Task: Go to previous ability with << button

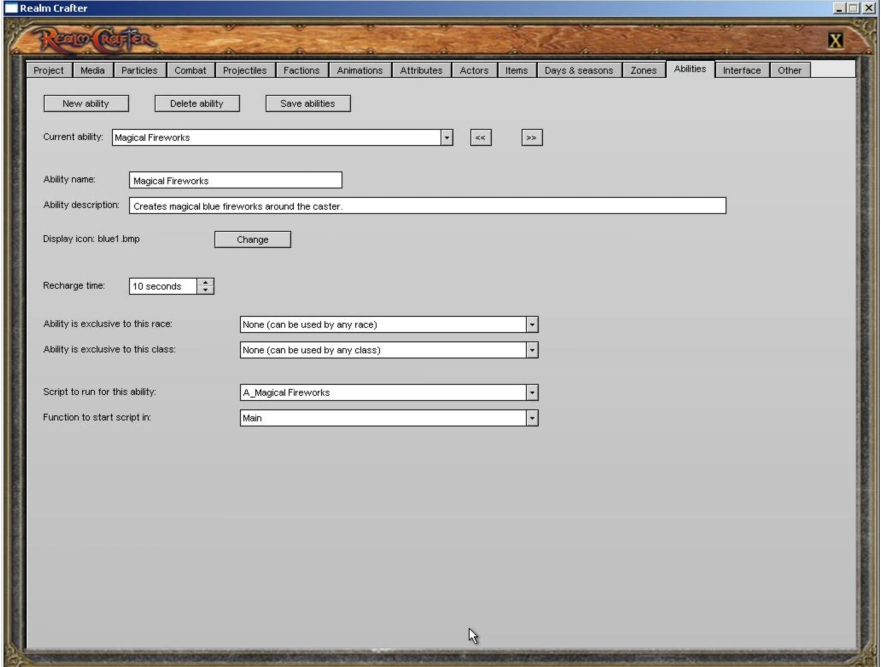Action: 480,137
